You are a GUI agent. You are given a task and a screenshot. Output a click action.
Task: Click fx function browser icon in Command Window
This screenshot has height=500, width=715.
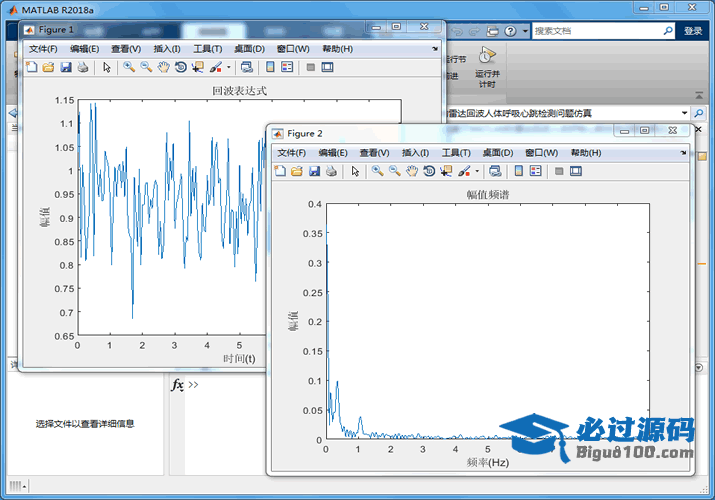pyautogui.click(x=177, y=385)
